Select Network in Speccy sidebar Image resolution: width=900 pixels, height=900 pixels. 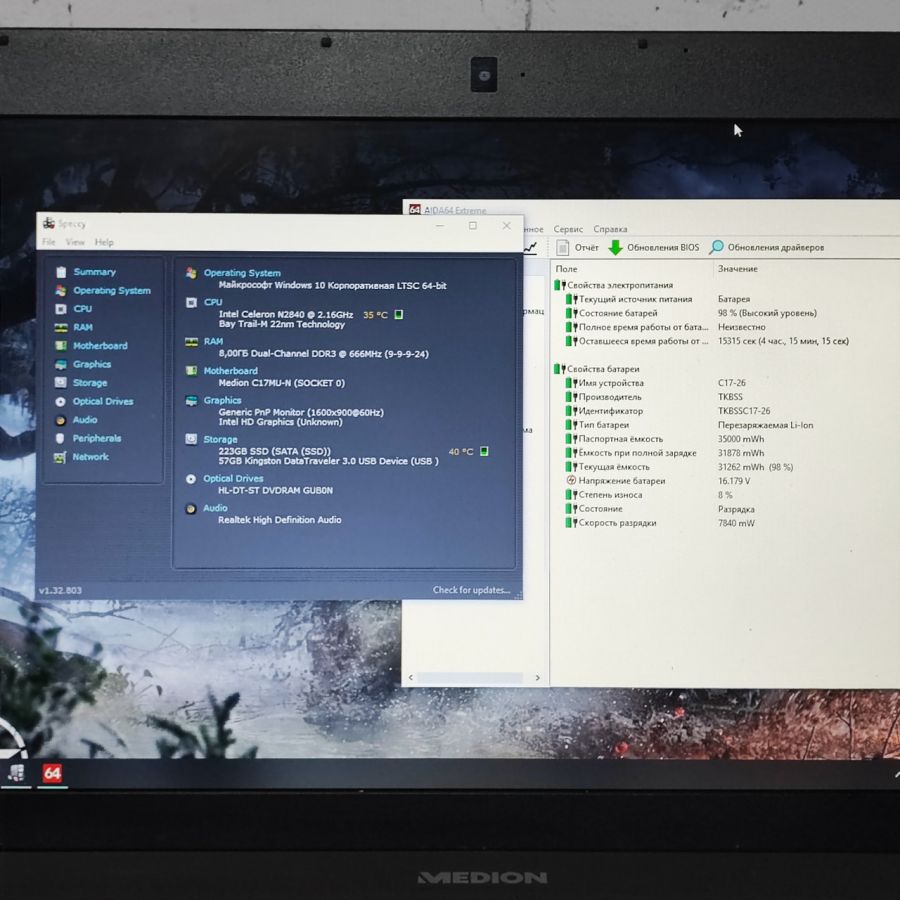click(x=91, y=457)
